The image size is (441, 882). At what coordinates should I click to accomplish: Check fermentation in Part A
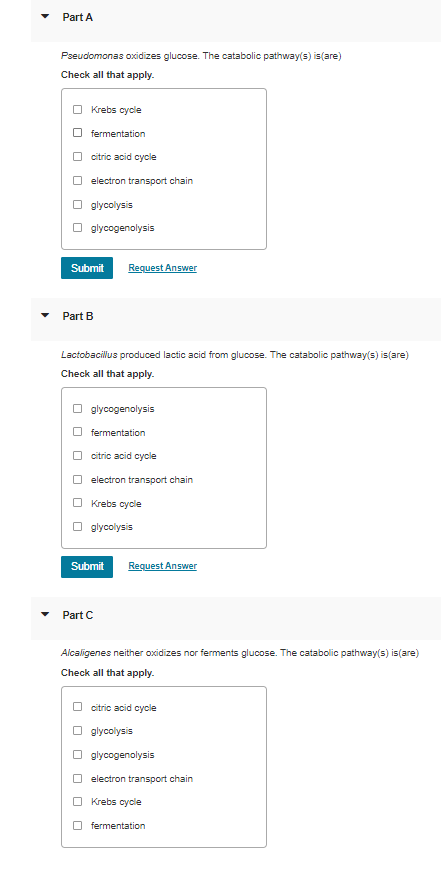[78, 133]
